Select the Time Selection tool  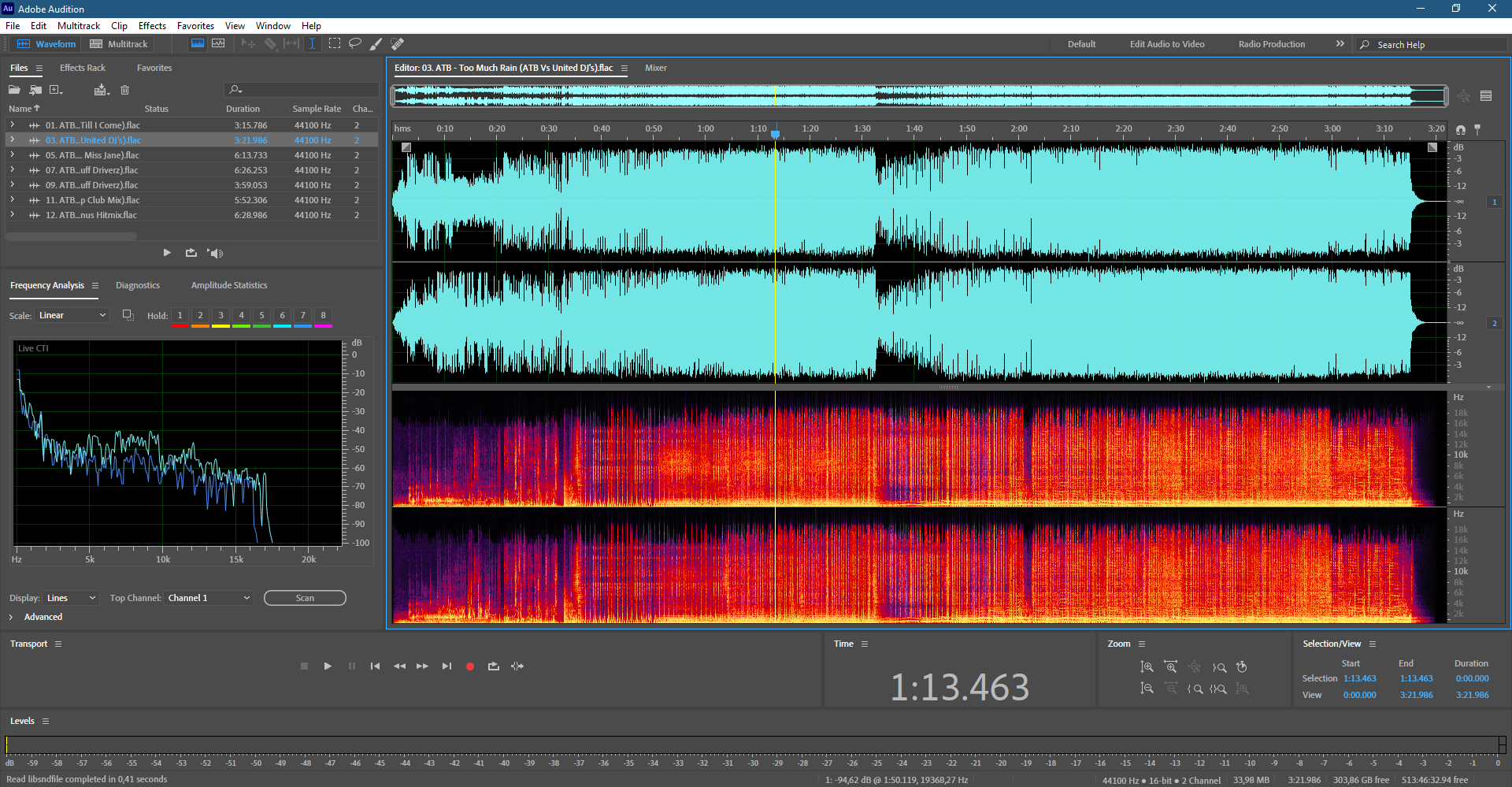pos(312,44)
